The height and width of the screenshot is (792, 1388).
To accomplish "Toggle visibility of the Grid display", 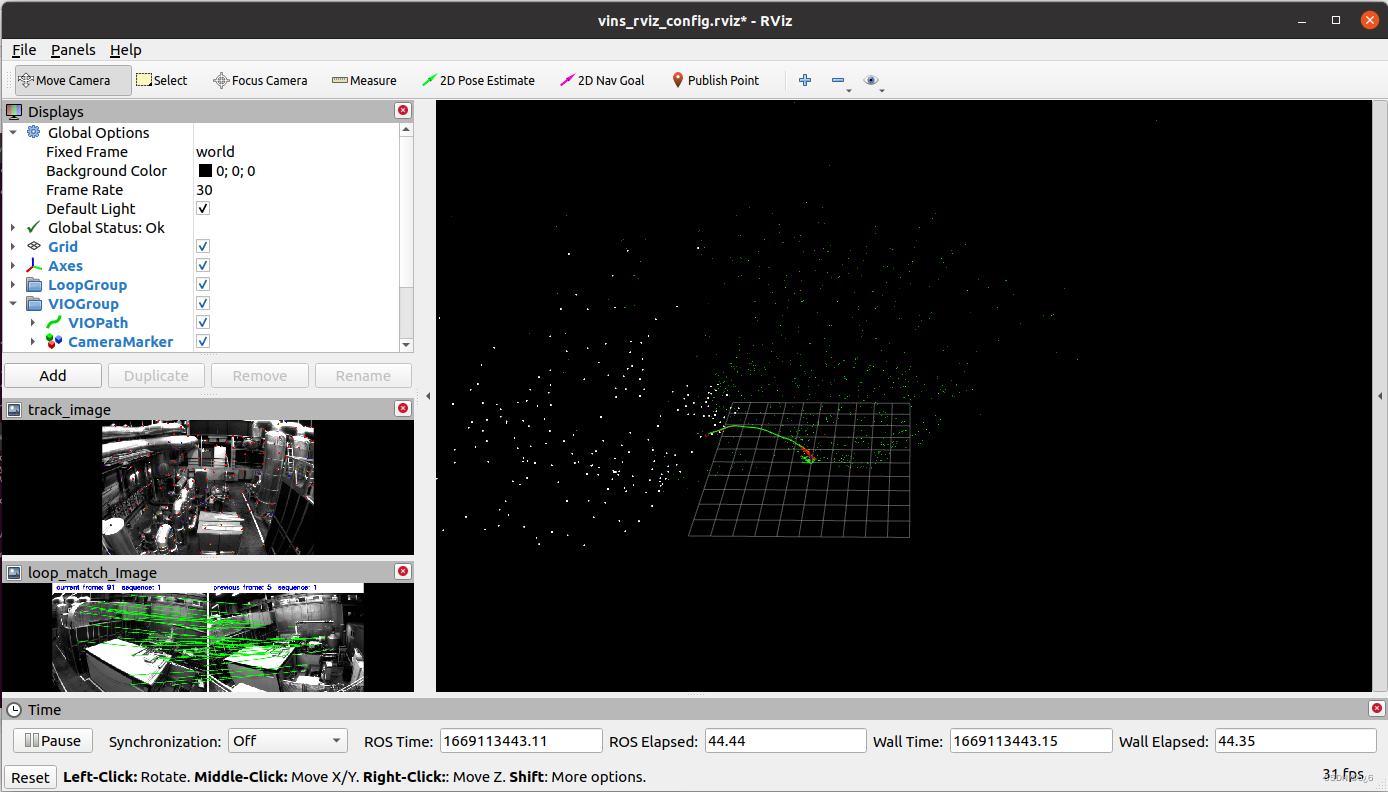I will 203,246.
